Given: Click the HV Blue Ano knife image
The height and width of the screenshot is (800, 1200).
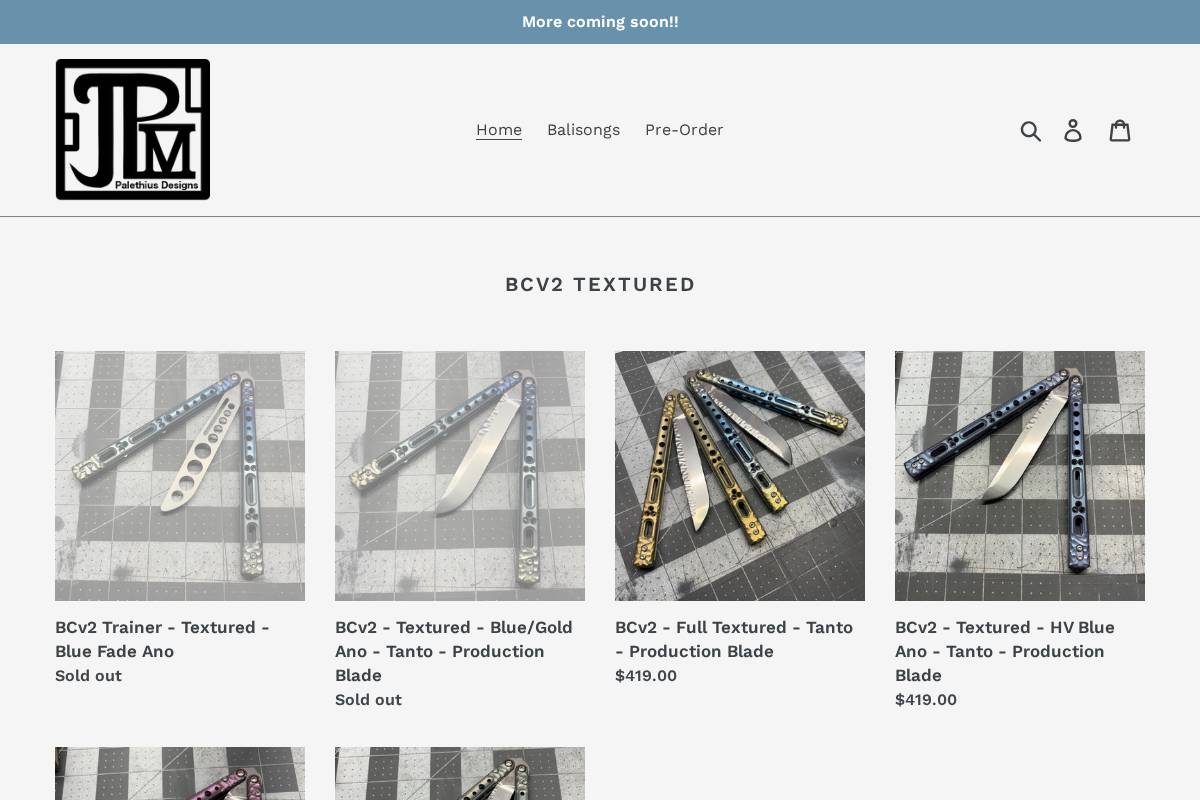Looking at the screenshot, I should (1020, 476).
